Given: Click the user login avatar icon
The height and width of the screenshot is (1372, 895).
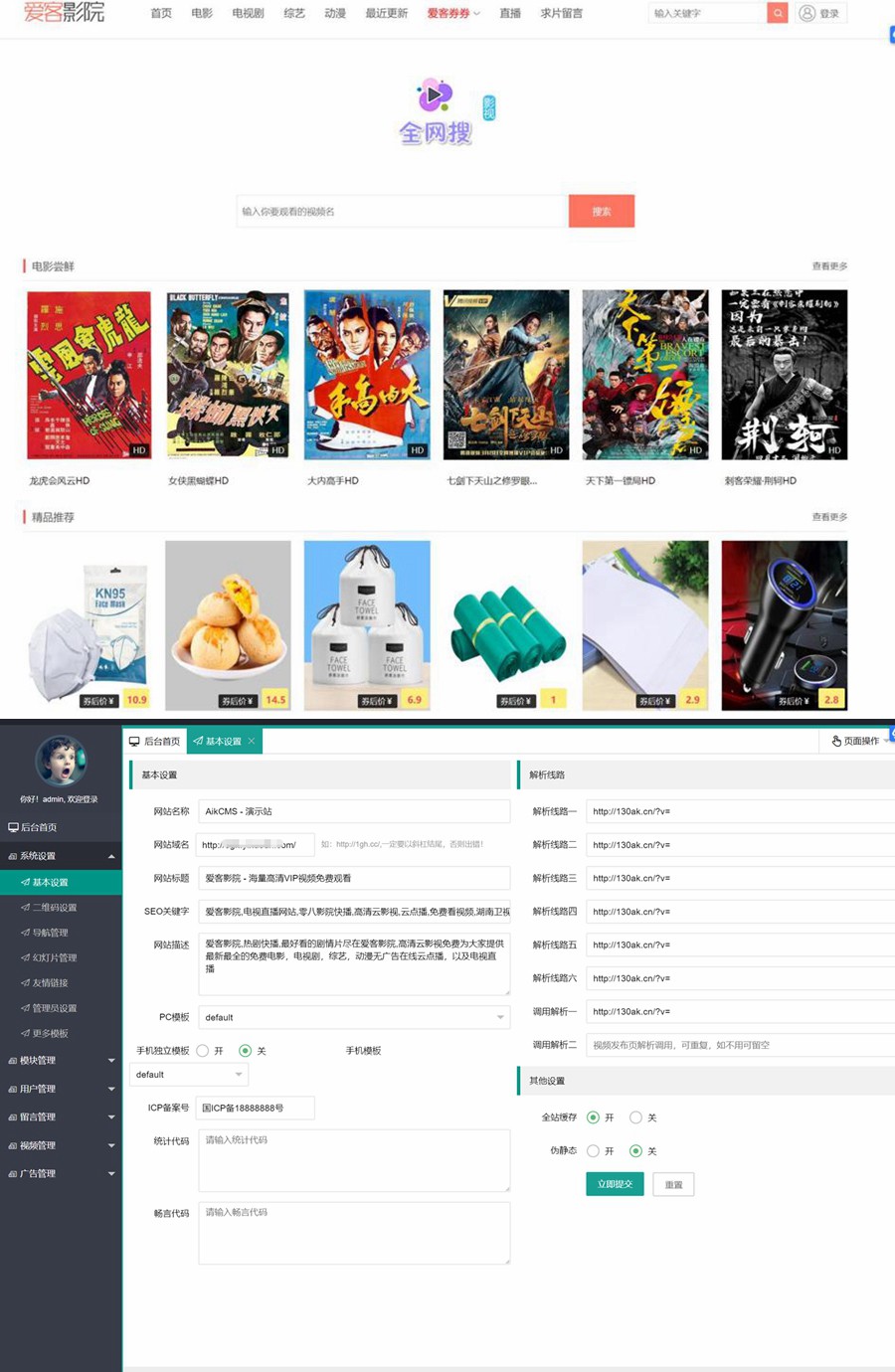Looking at the screenshot, I should (x=807, y=13).
